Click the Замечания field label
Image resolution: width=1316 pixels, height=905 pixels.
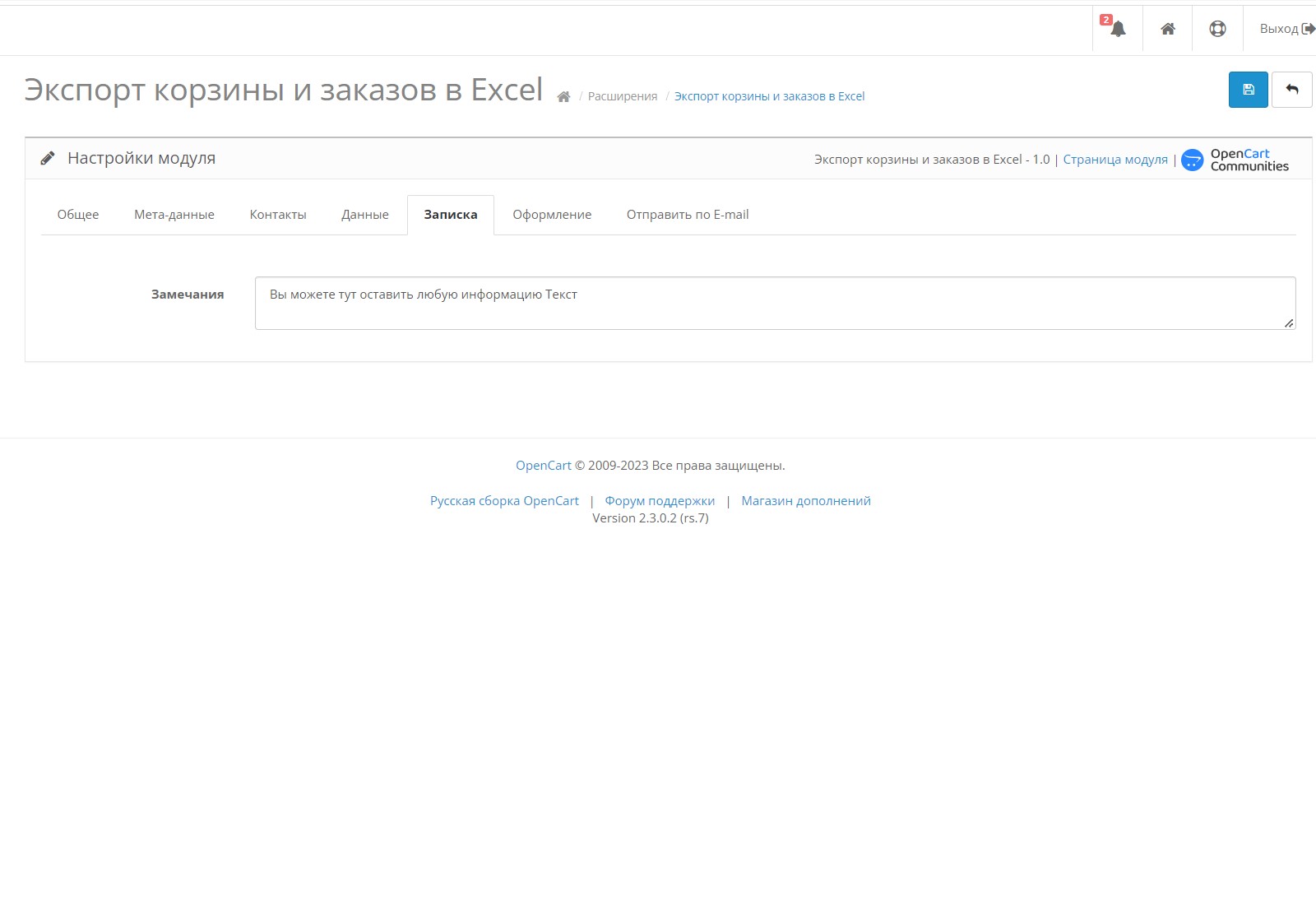pyautogui.click(x=188, y=295)
